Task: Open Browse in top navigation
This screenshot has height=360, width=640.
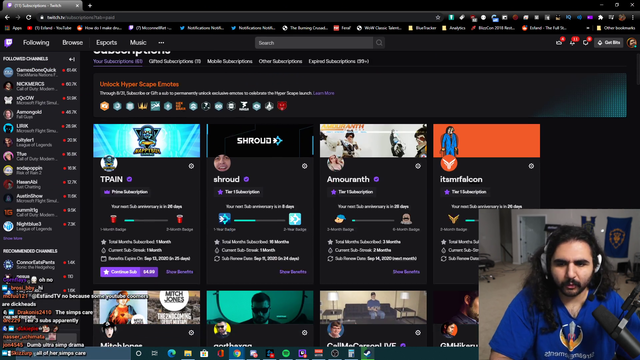Action: 72,42
